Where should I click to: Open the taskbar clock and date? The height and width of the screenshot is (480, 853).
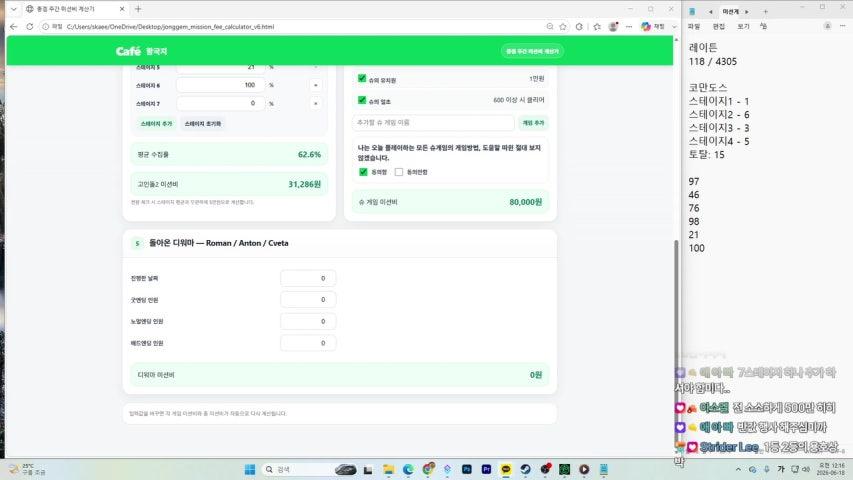tap(832, 469)
